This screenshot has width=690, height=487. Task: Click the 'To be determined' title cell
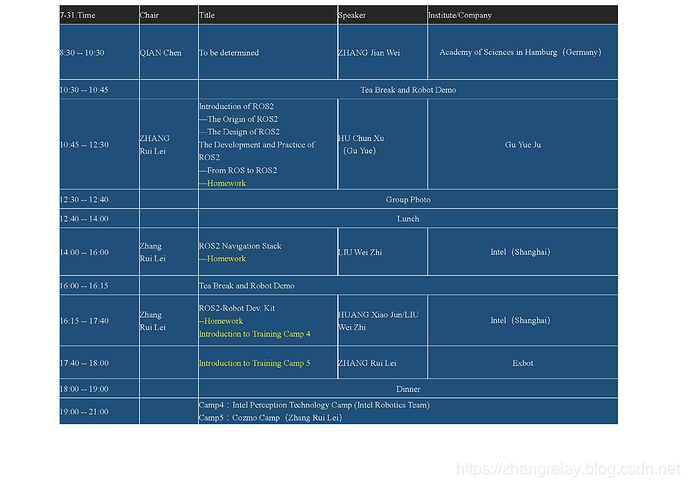268,52
